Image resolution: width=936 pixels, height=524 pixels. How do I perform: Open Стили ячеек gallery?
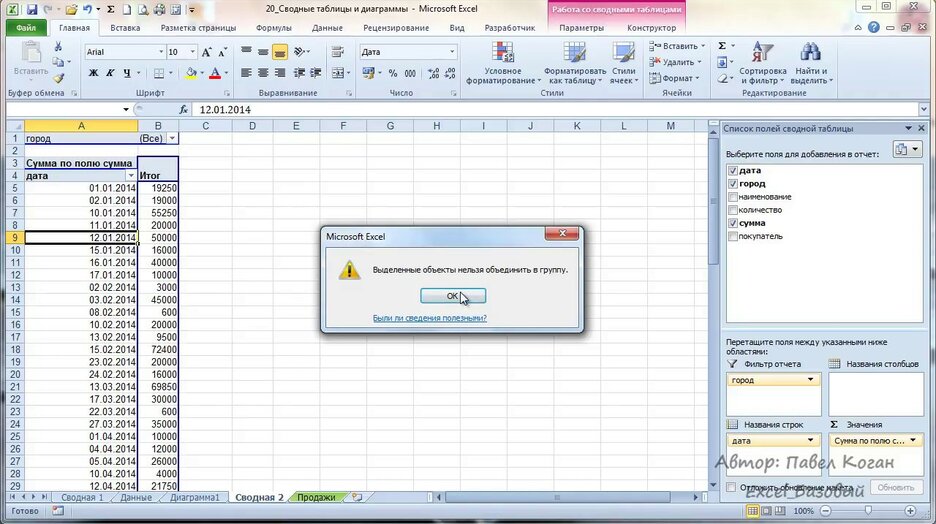(624, 64)
